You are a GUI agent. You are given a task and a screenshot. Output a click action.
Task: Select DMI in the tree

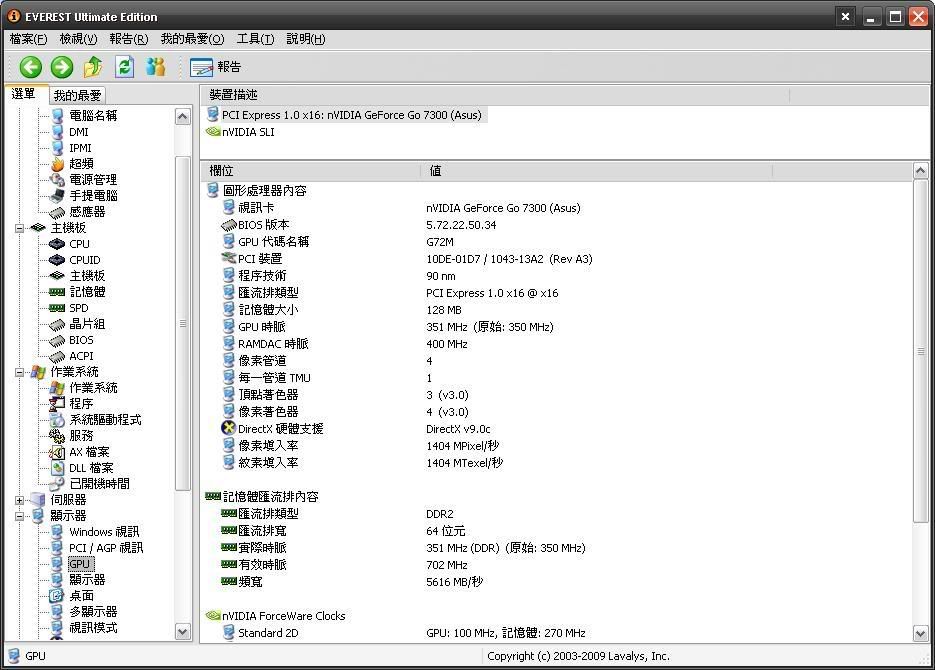79,132
